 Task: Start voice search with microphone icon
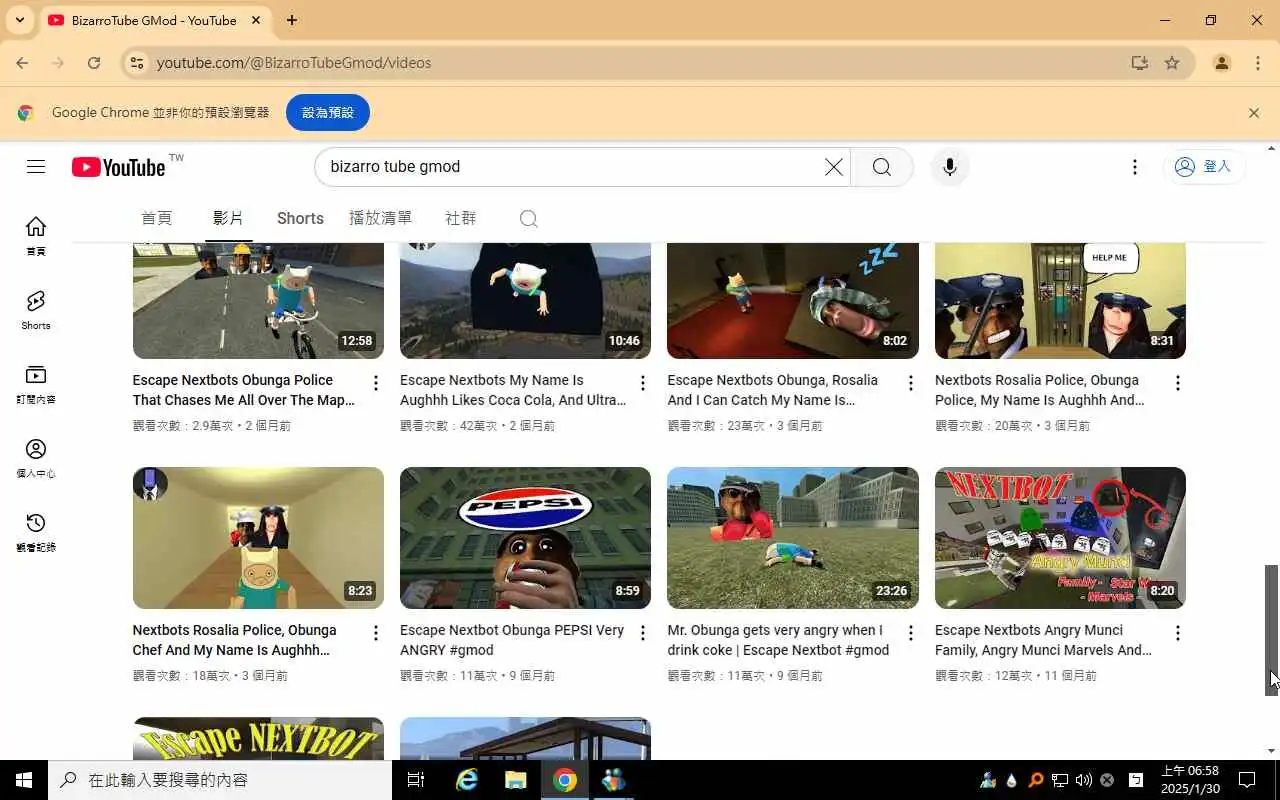pos(949,167)
